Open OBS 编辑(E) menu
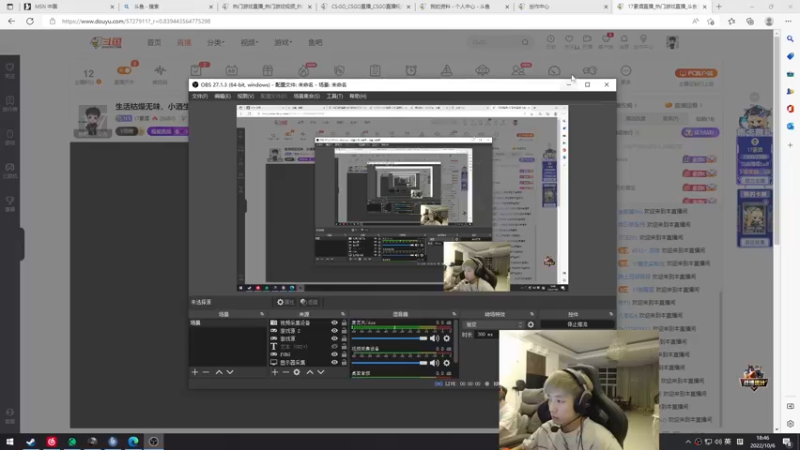The image size is (800, 450). tap(222, 96)
